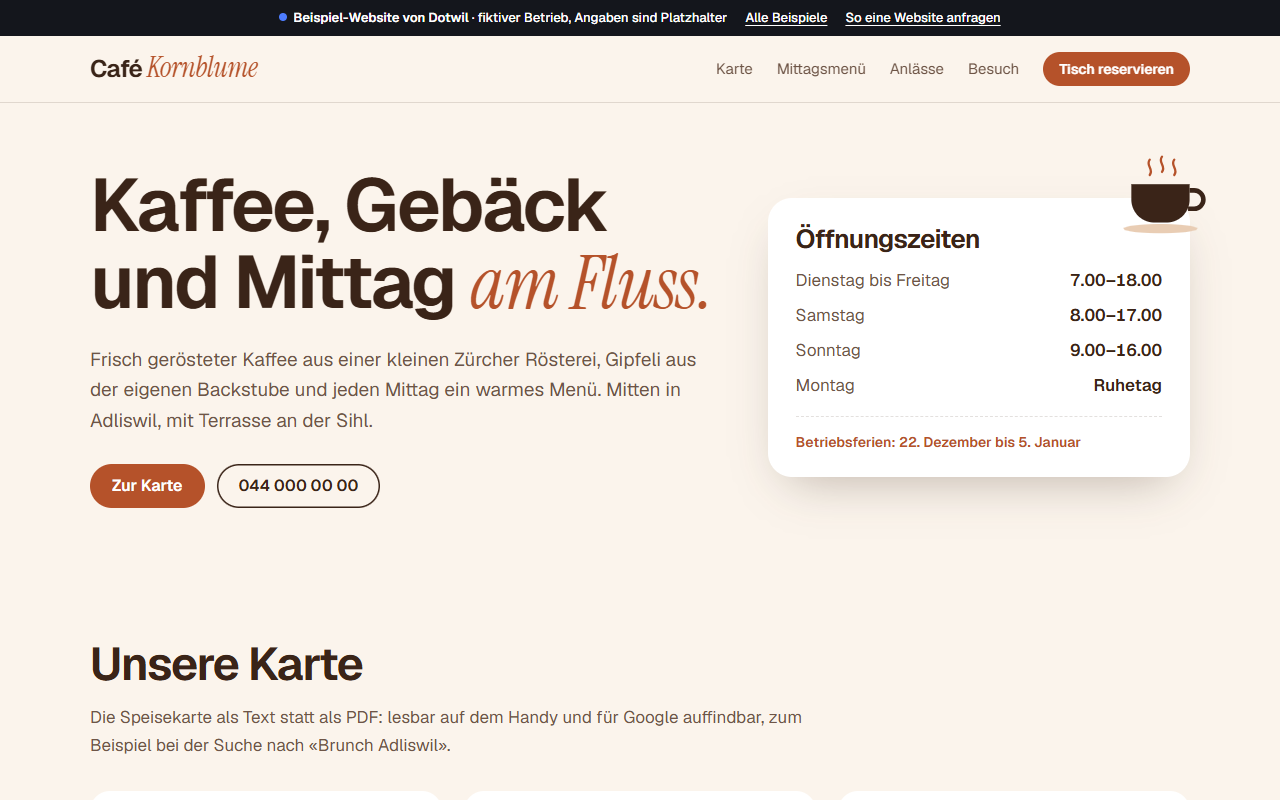The image size is (1280, 800).
Task: Click the Dienstag bis Freitag row label
Action: tap(873, 280)
